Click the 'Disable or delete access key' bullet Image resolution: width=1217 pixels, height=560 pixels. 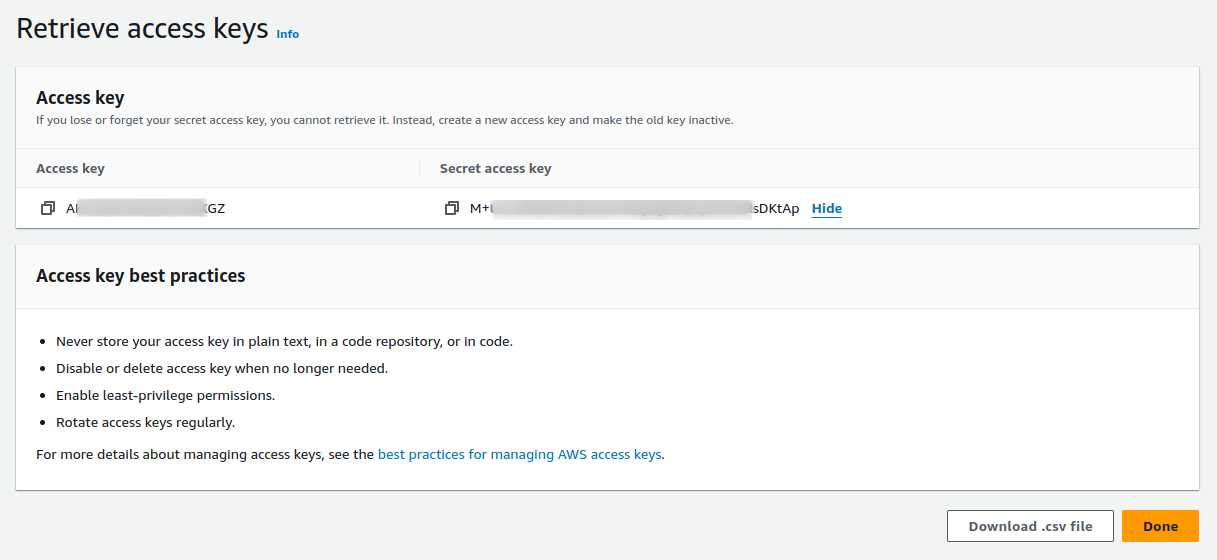point(221,368)
